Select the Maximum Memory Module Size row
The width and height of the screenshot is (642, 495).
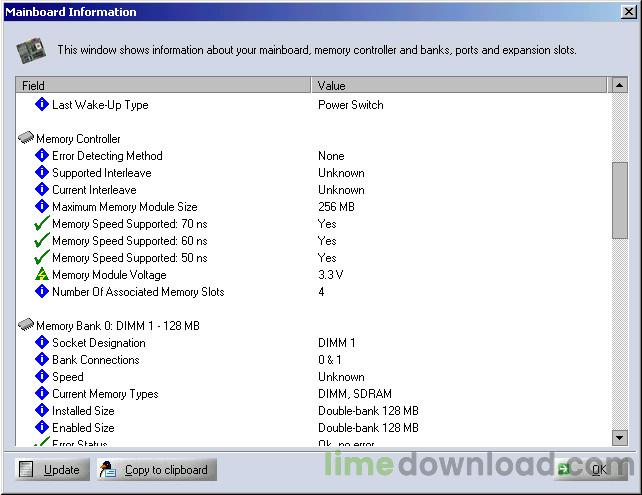click(123, 207)
